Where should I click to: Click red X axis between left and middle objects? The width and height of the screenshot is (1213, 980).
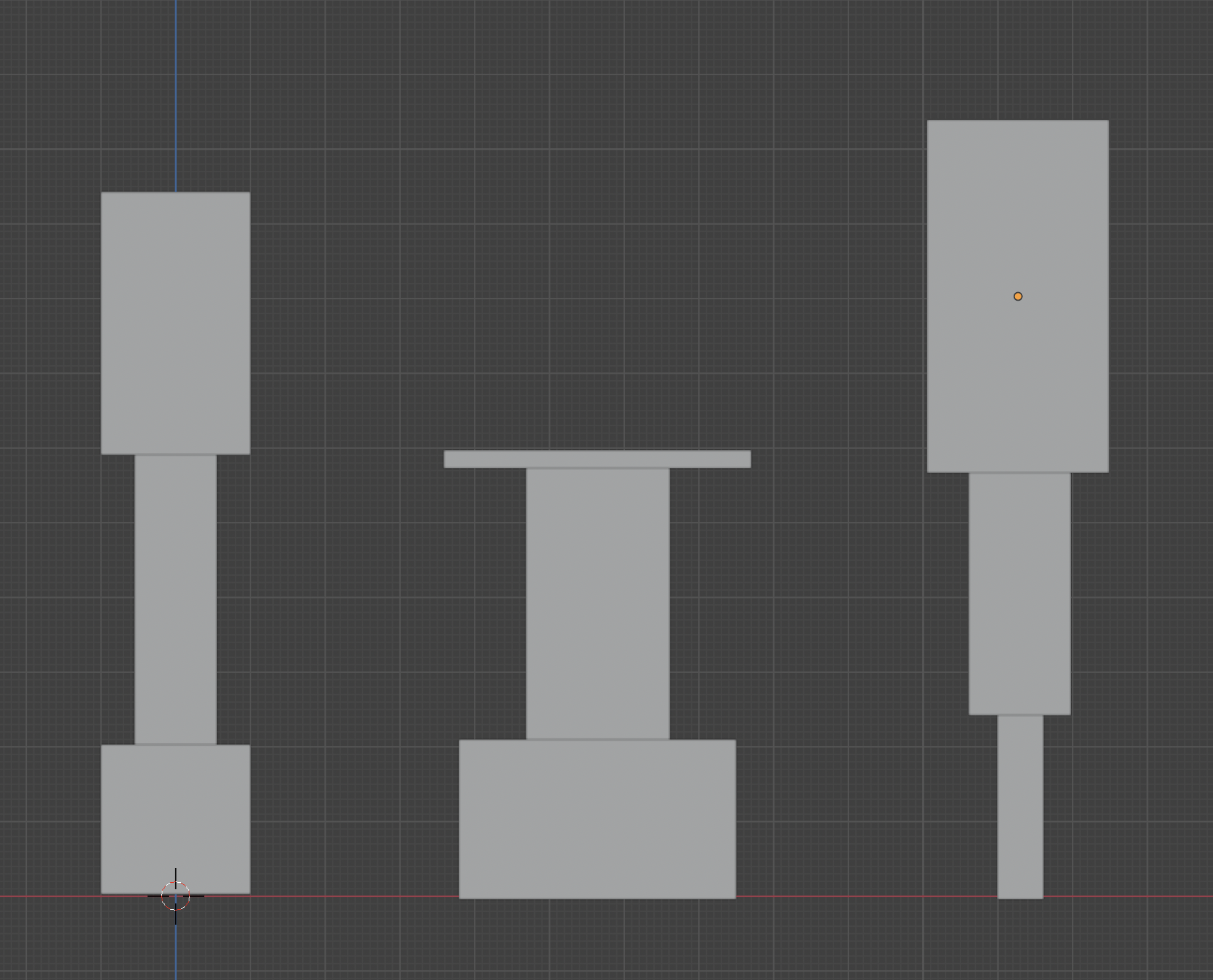coord(355,896)
